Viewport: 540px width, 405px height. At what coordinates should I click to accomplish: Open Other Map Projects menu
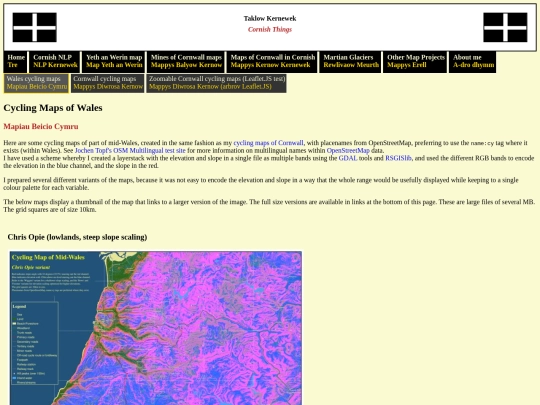tap(415, 62)
